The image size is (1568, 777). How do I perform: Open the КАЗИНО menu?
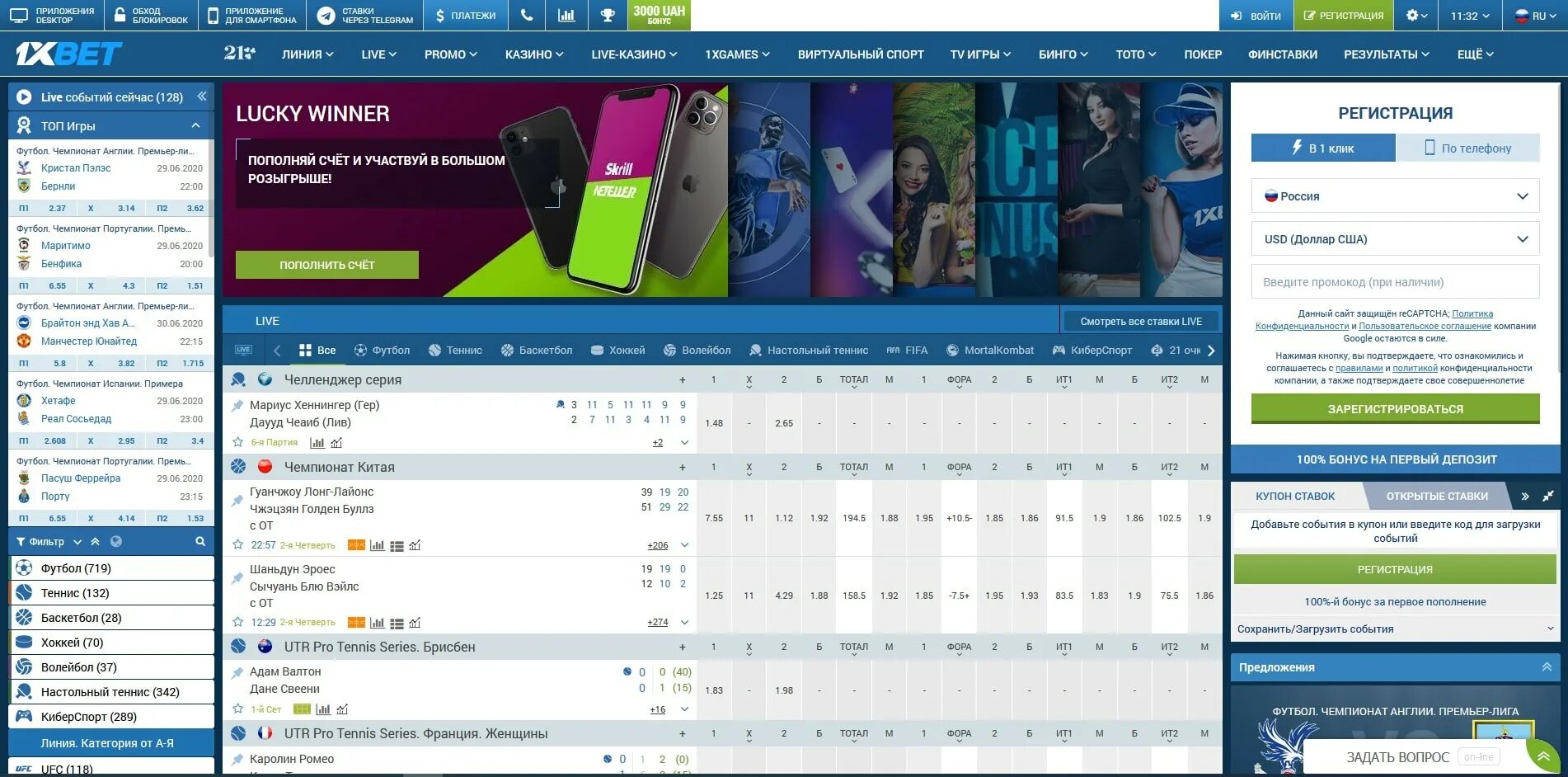[x=534, y=54]
